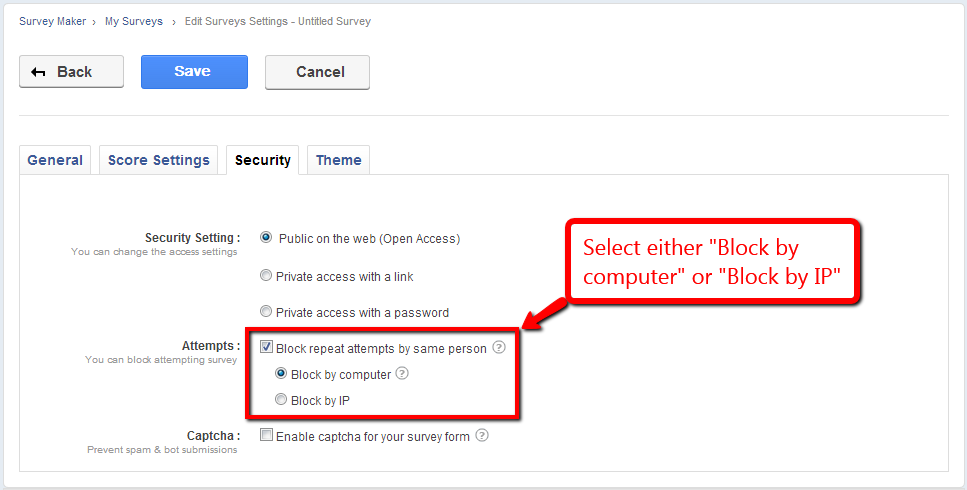Image resolution: width=967 pixels, height=490 pixels.
Task: Navigate to My Surveys breadcrumb
Action: pos(134,21)
